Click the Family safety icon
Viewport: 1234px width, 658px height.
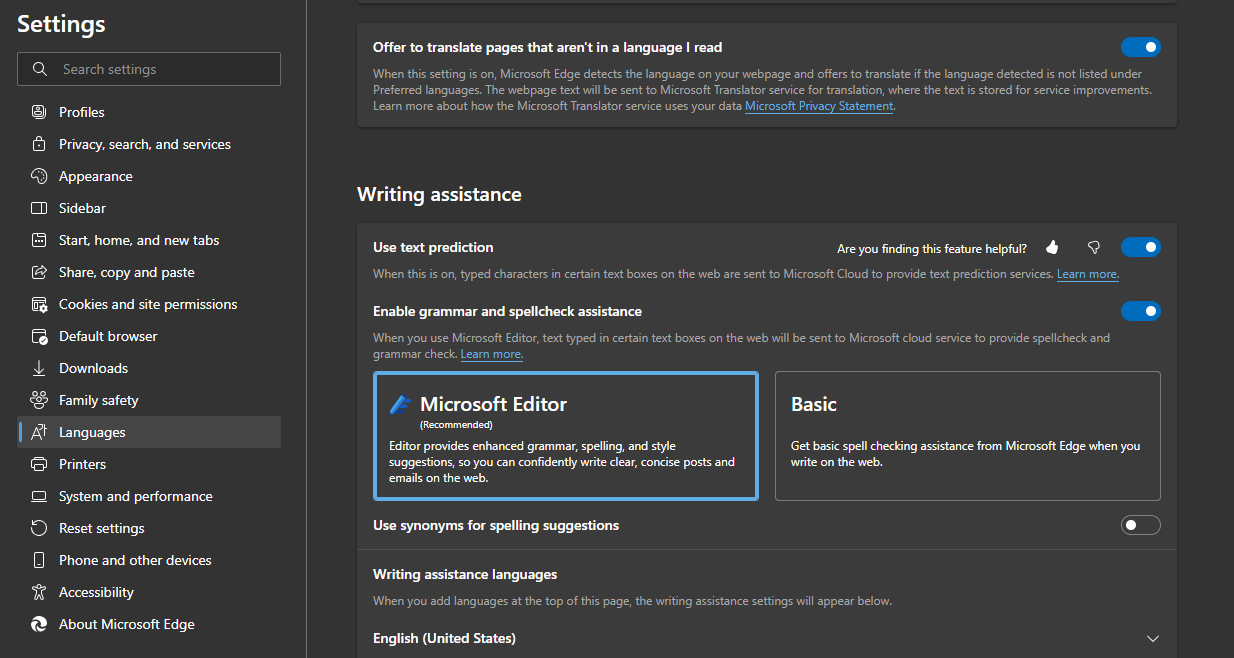pyautogui.click(x=39, y=400)
